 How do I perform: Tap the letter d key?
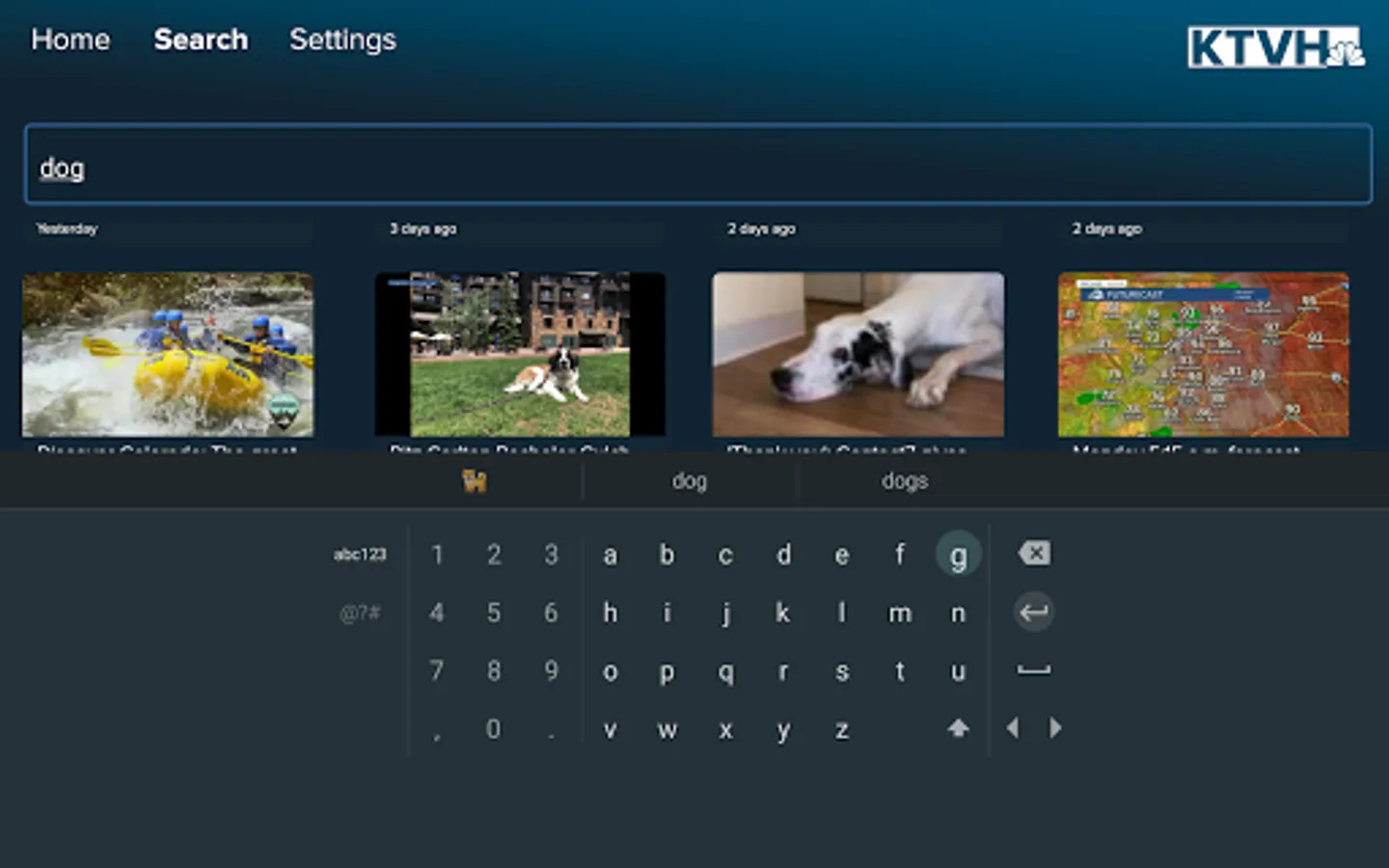tap(784, 555)
